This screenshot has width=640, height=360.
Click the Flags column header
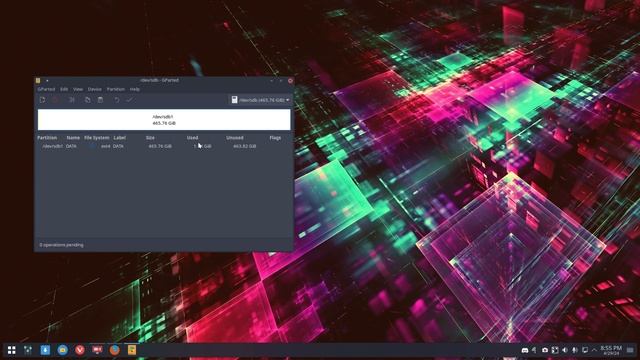275,138
